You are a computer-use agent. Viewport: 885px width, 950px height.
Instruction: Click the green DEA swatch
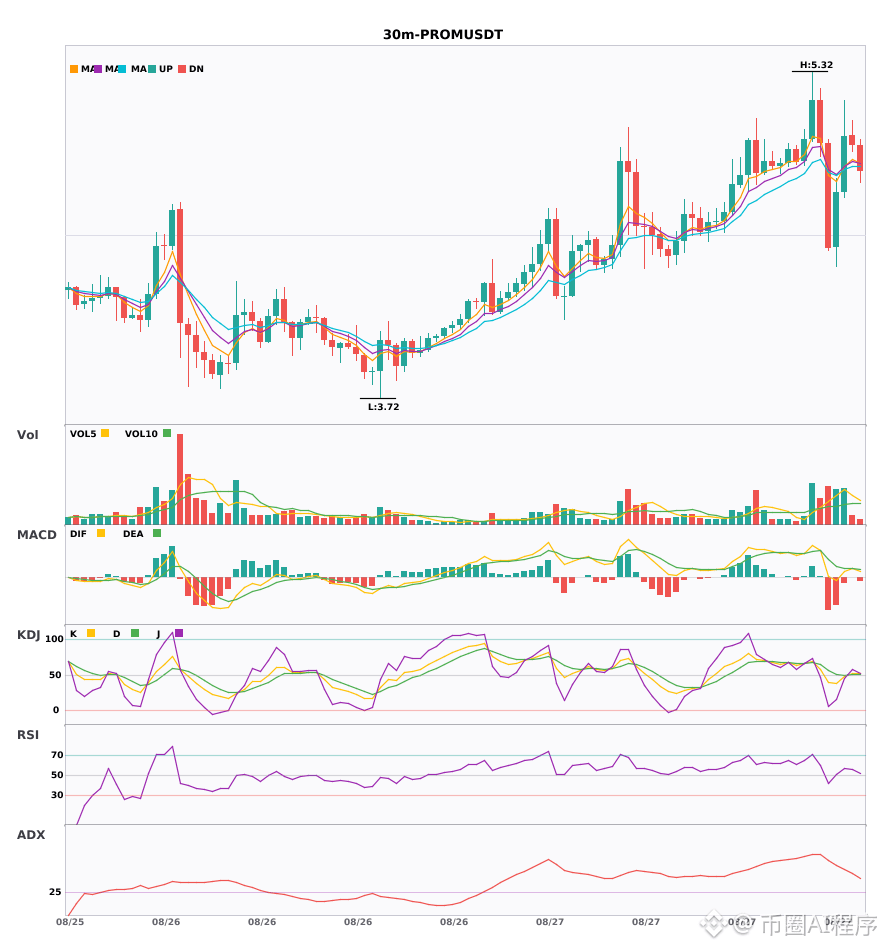(157, 533)
